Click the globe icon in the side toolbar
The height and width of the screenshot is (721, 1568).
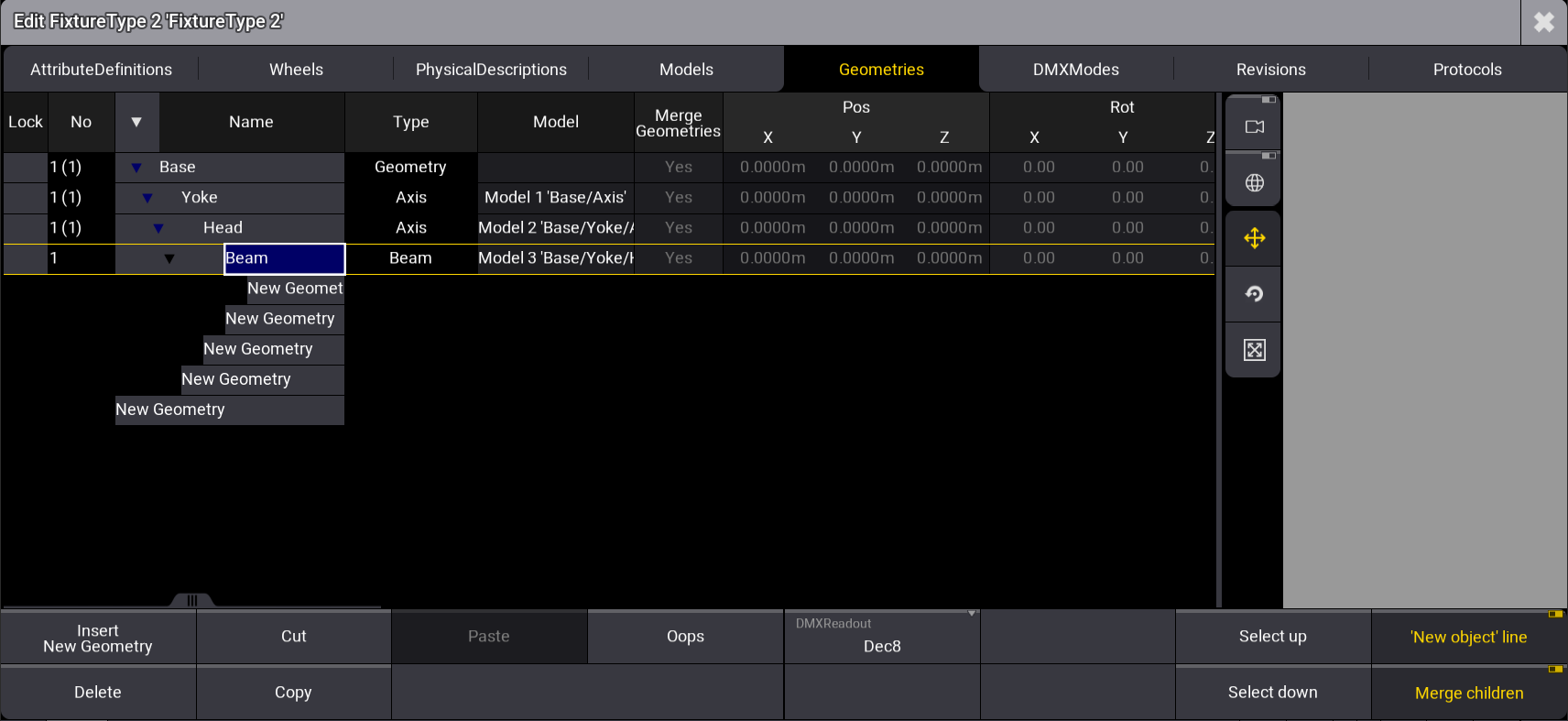(1254, 183)
